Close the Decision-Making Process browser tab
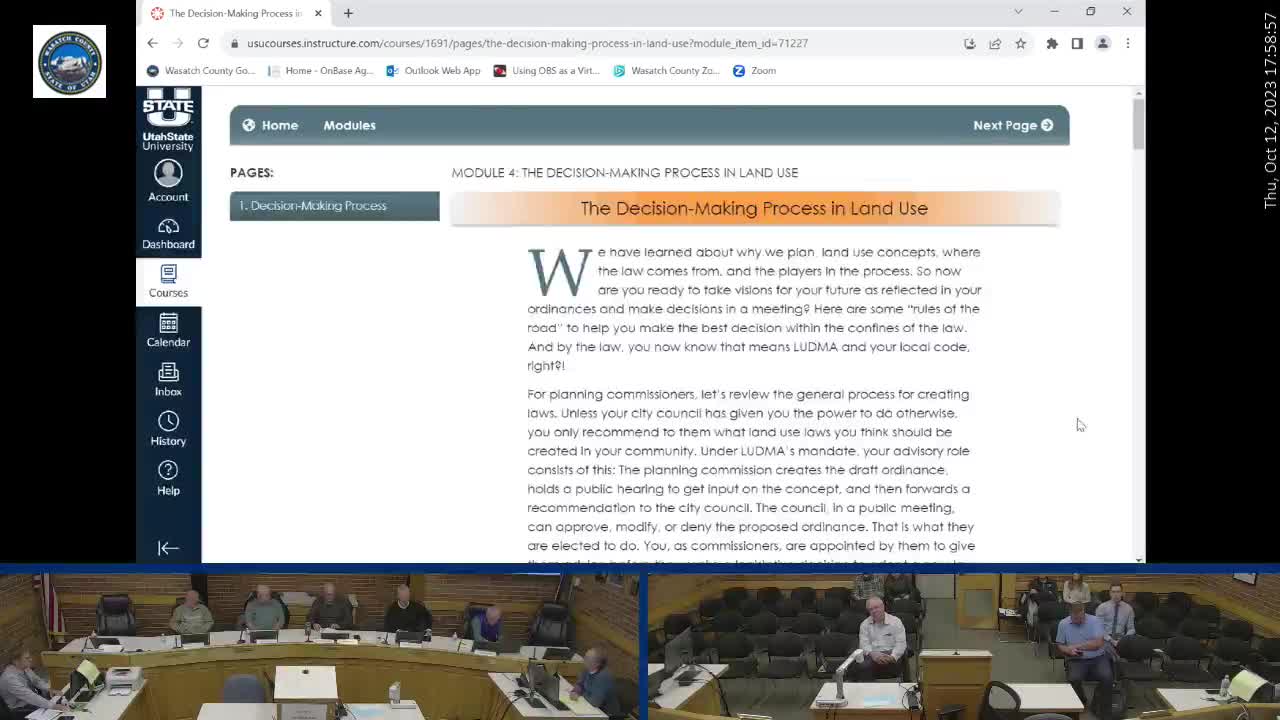Screen dimensions: 1280x720 coord(318,13)
